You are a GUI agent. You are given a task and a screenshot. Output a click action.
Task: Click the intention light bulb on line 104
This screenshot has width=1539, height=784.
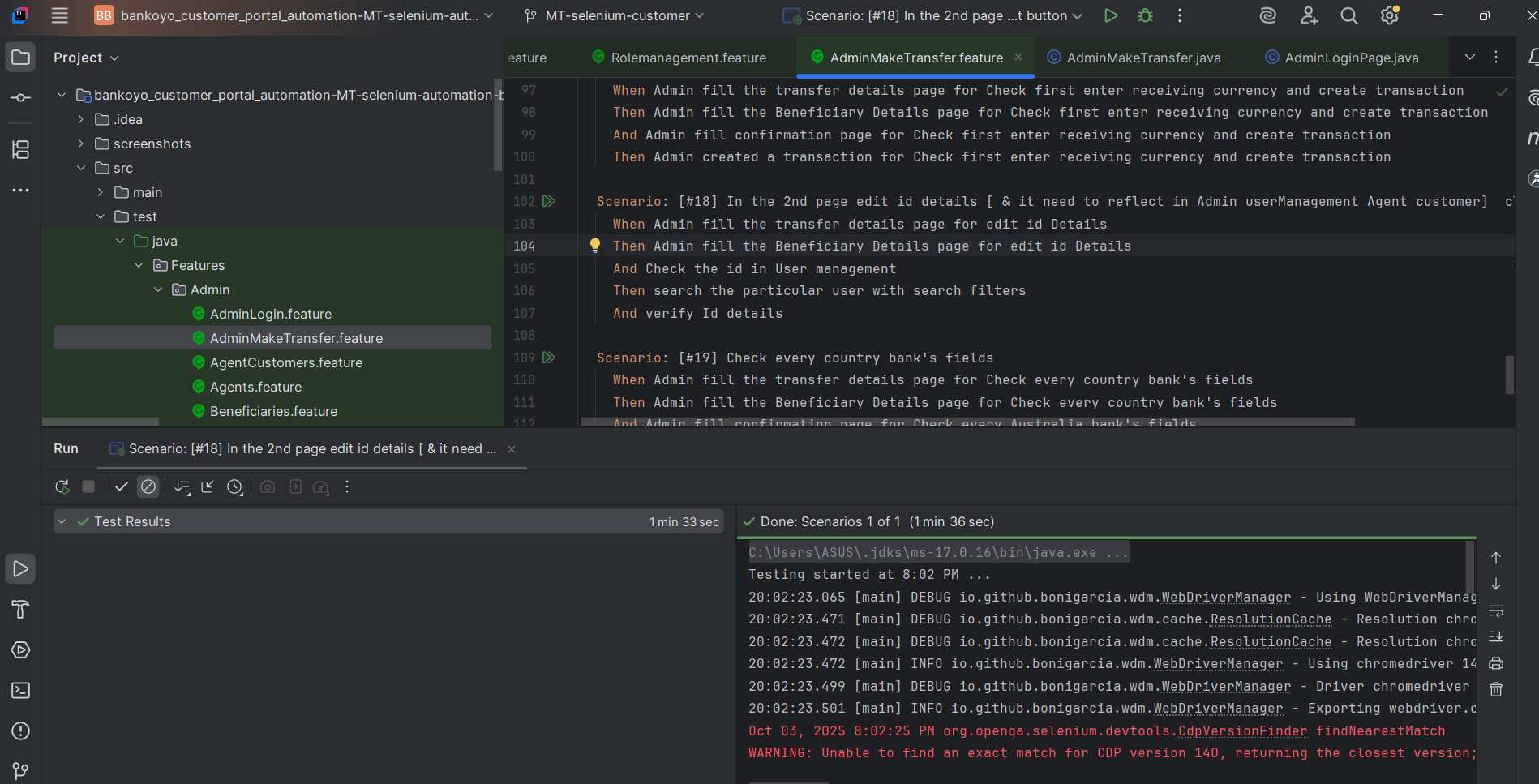click(x=595, y=245)
